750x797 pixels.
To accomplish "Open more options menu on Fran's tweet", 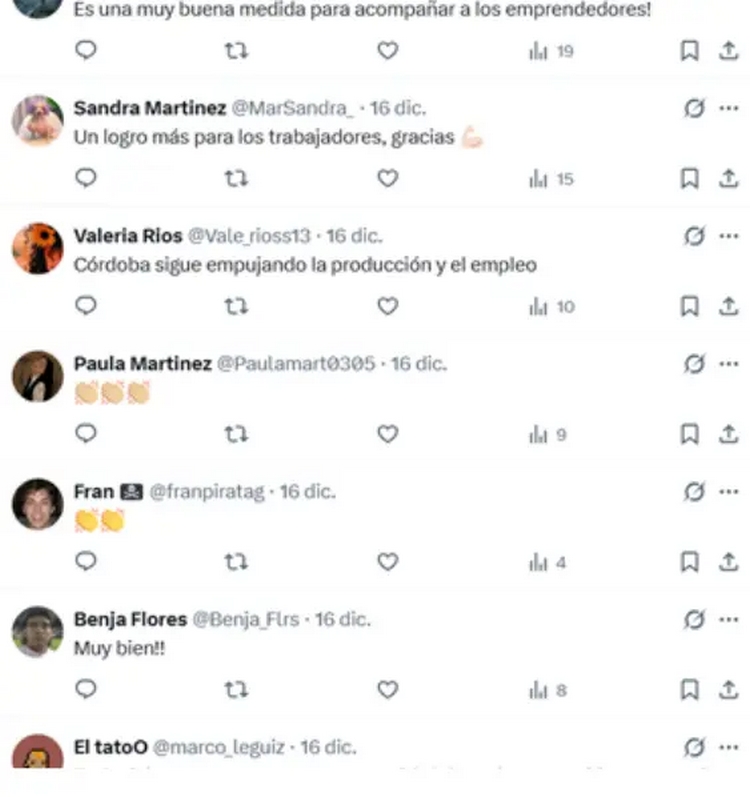I will tap(729, 492).
